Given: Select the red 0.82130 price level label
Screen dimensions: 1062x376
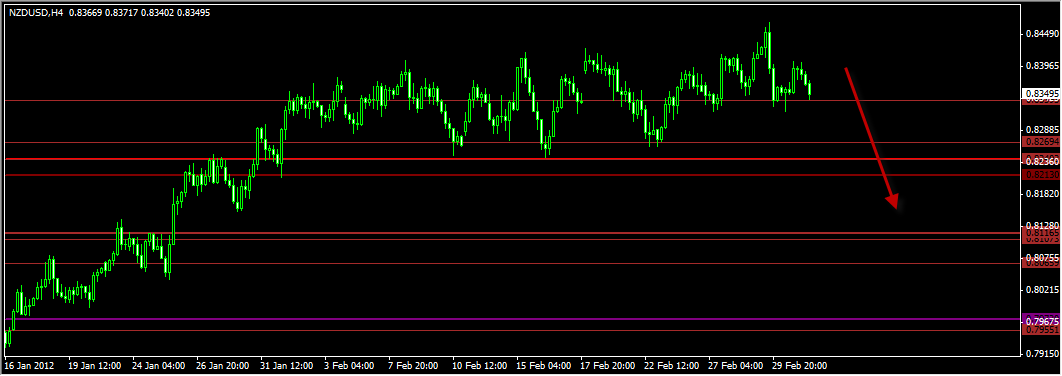Looking at the screenshot, I should coord(1042,175).
